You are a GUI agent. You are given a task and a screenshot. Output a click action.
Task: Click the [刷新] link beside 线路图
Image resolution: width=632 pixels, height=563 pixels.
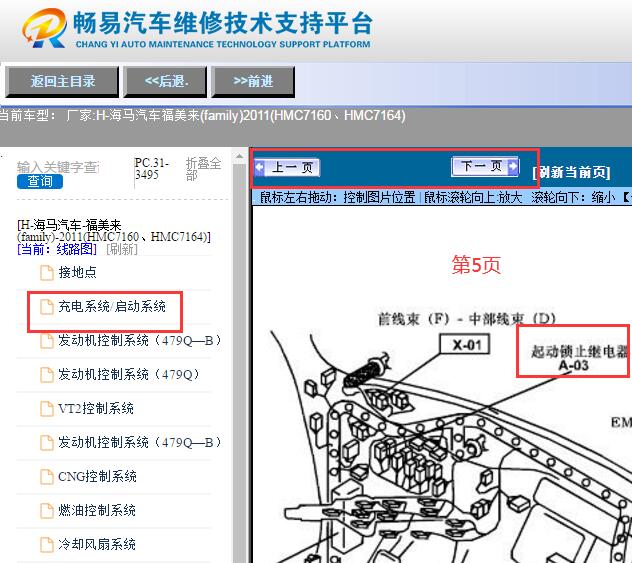(x=122, y=249)
